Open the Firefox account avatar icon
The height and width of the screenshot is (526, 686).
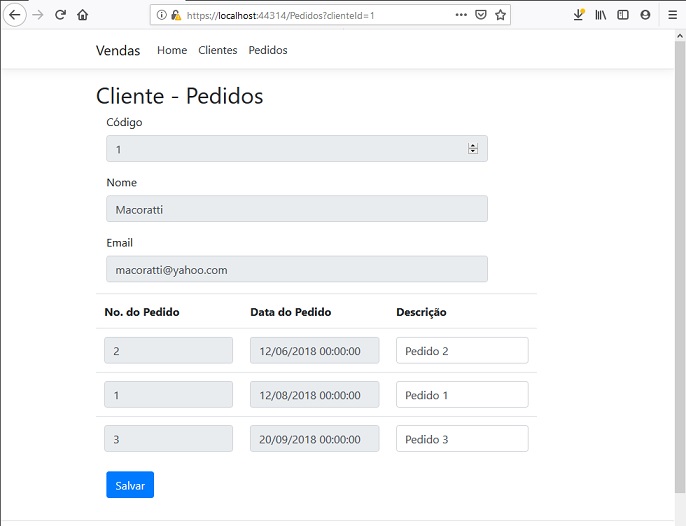pos(645,15)
